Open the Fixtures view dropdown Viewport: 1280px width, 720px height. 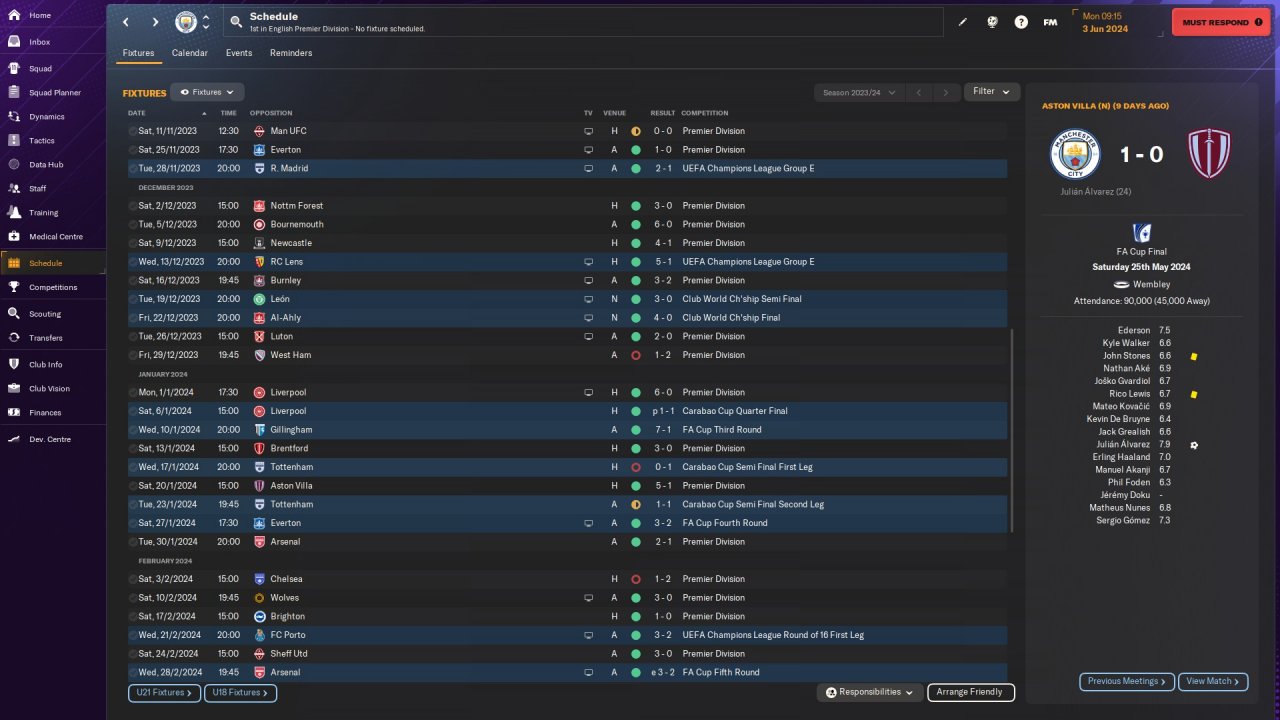tap(207, 92)
